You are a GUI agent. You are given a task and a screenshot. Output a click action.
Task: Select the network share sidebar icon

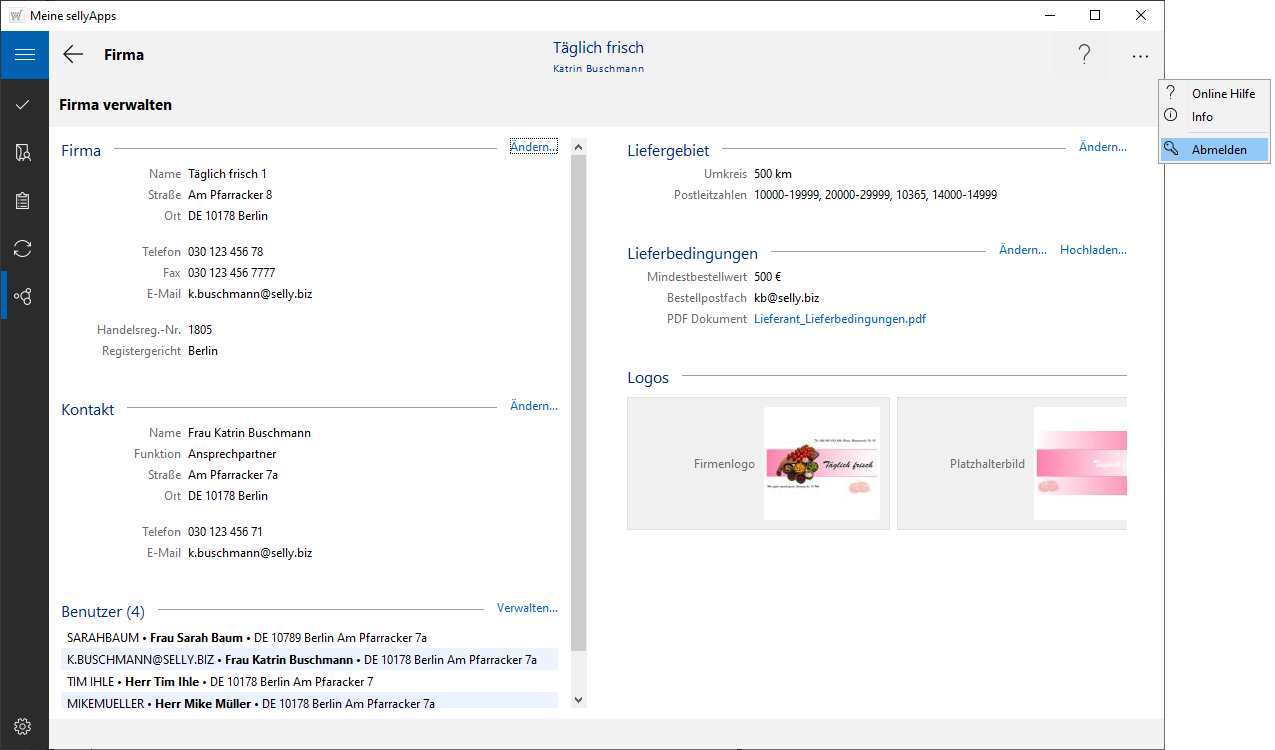pos(24,296)
